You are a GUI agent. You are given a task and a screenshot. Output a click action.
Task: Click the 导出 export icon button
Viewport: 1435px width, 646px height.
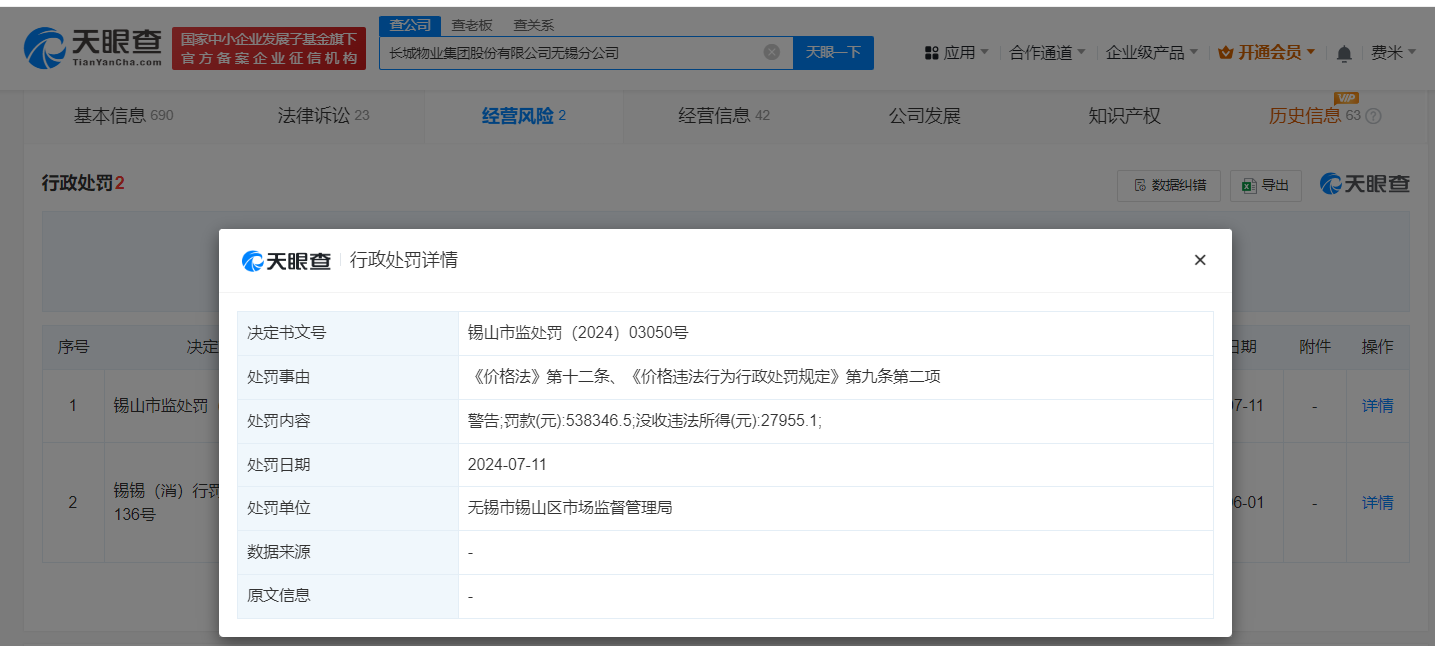tap(1263, 185)
